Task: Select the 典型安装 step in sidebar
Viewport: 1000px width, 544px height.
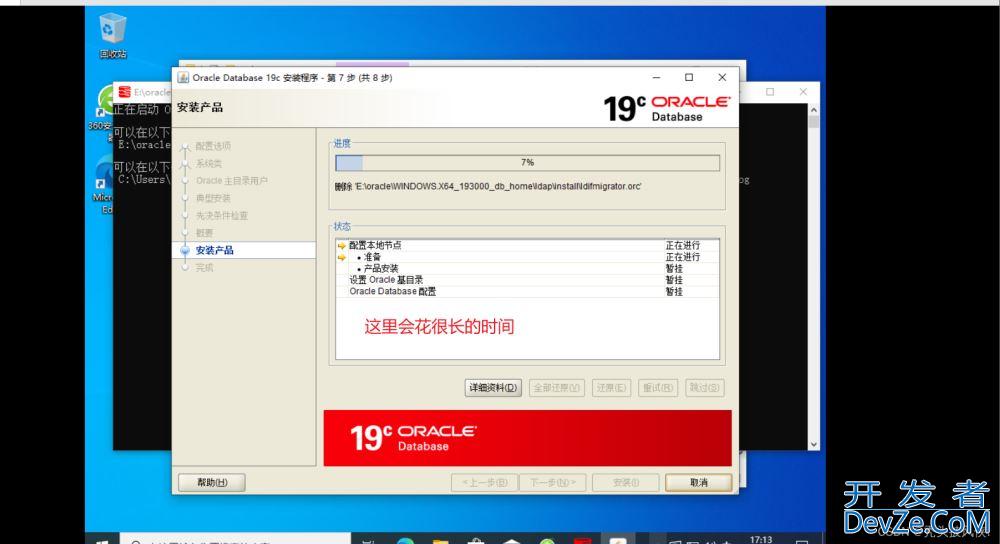Action: 213,198
